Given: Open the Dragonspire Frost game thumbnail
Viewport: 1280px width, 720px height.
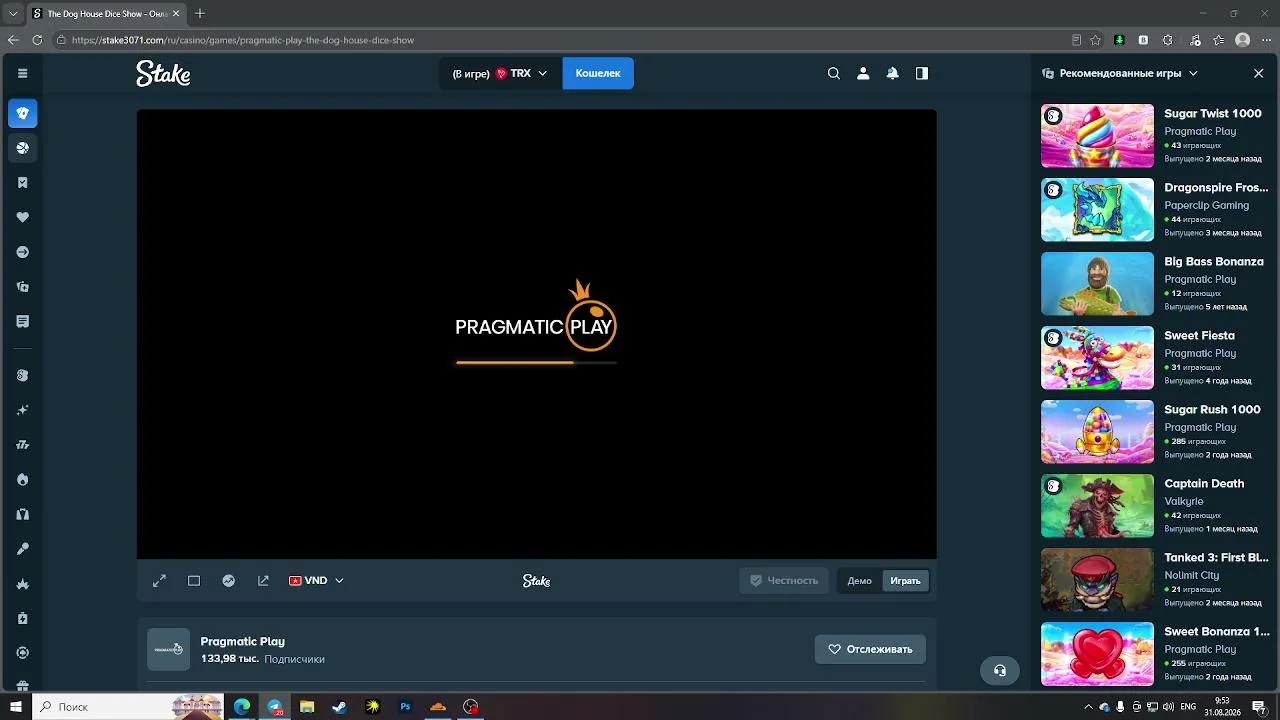Looking at the screenshot, I should tap(1097, 210).
